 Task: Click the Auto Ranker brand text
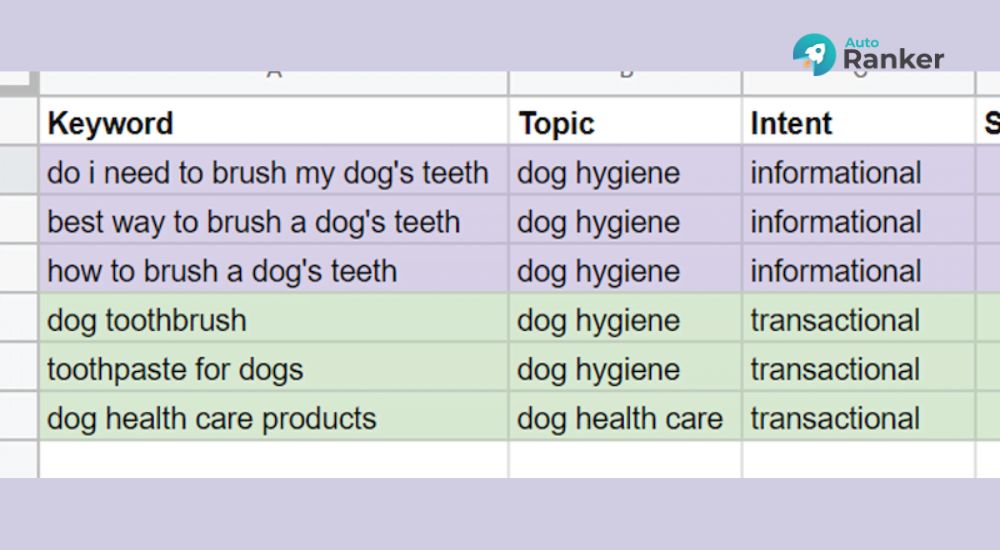click(893, 54)
